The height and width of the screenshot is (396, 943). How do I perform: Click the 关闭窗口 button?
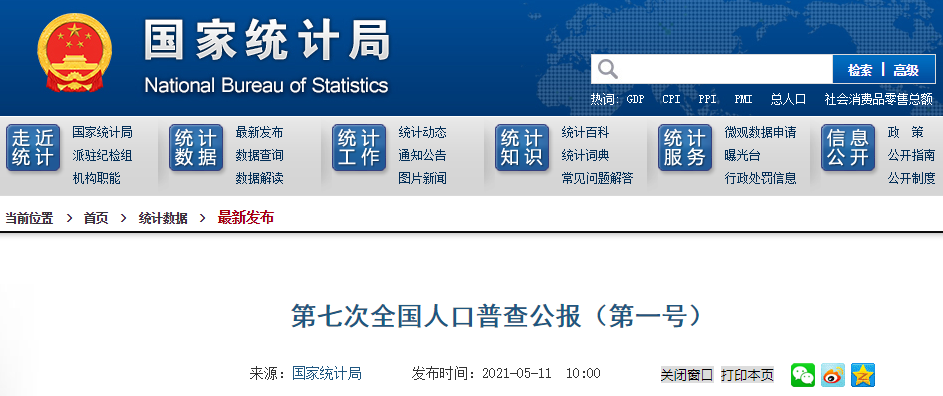(x=687, y=374)
